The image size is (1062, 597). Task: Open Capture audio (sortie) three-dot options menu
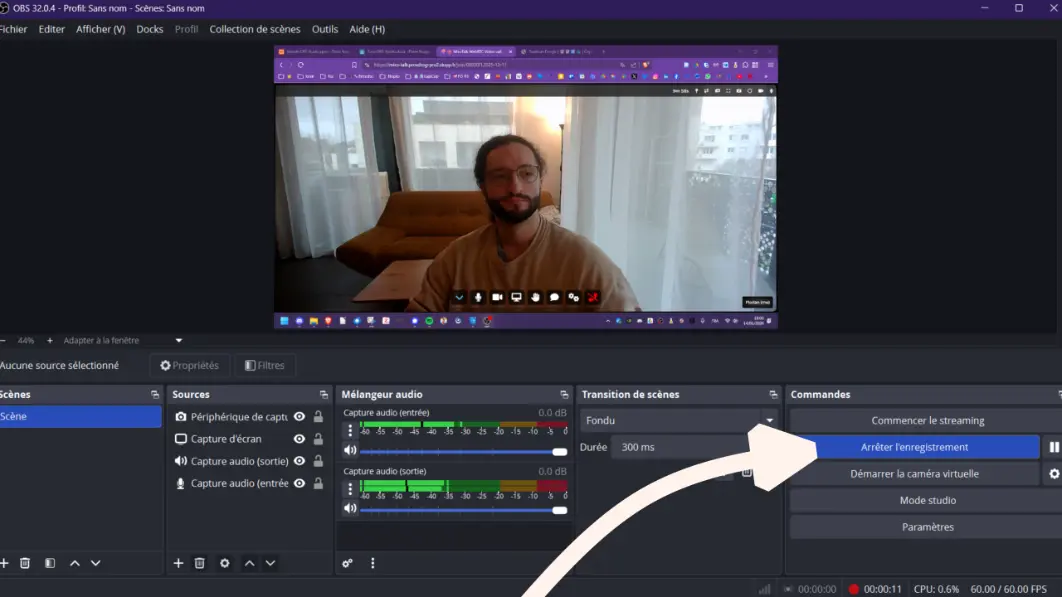click(x=350, y=489)
